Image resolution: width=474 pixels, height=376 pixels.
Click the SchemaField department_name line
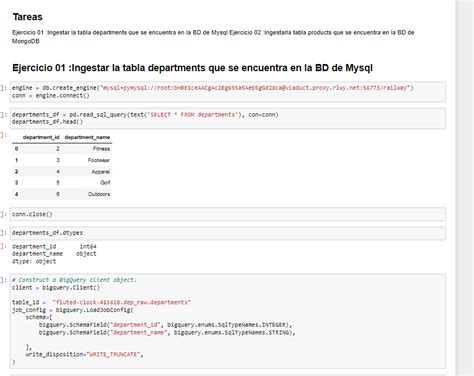pos(167,333)
